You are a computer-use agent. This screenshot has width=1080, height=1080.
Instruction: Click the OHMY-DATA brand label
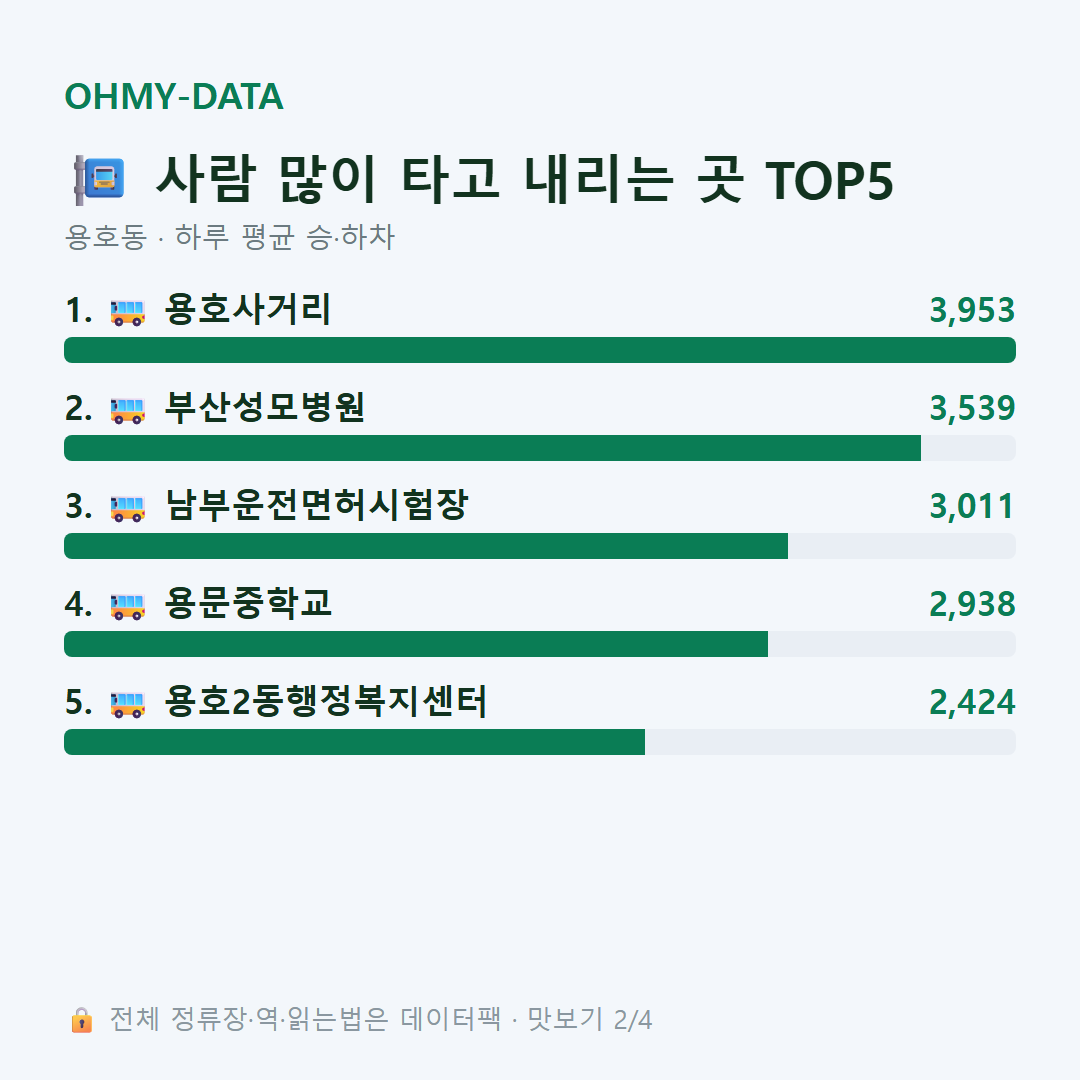pyautogui.click(x=174, y=96)
